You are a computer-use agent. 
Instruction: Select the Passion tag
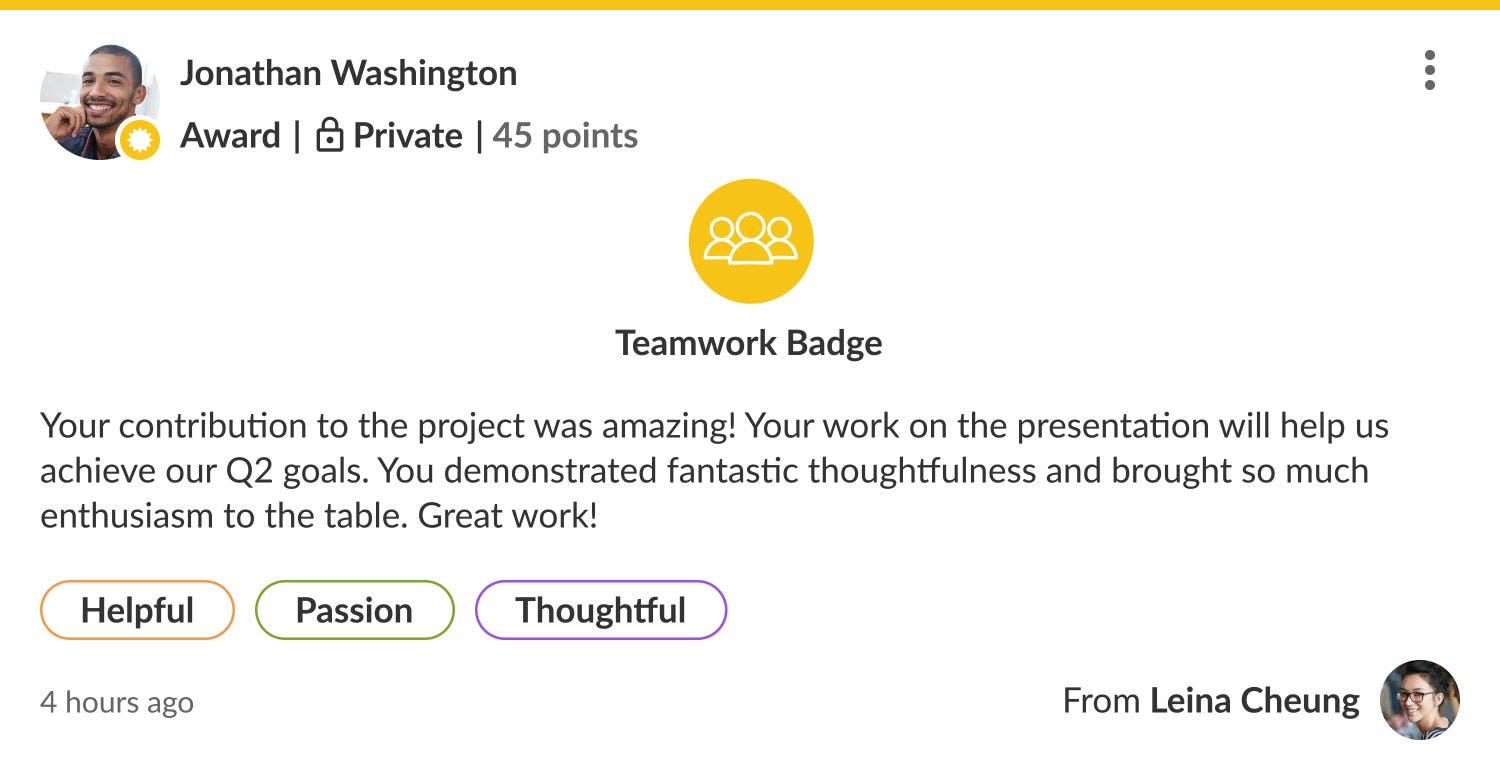354,610
